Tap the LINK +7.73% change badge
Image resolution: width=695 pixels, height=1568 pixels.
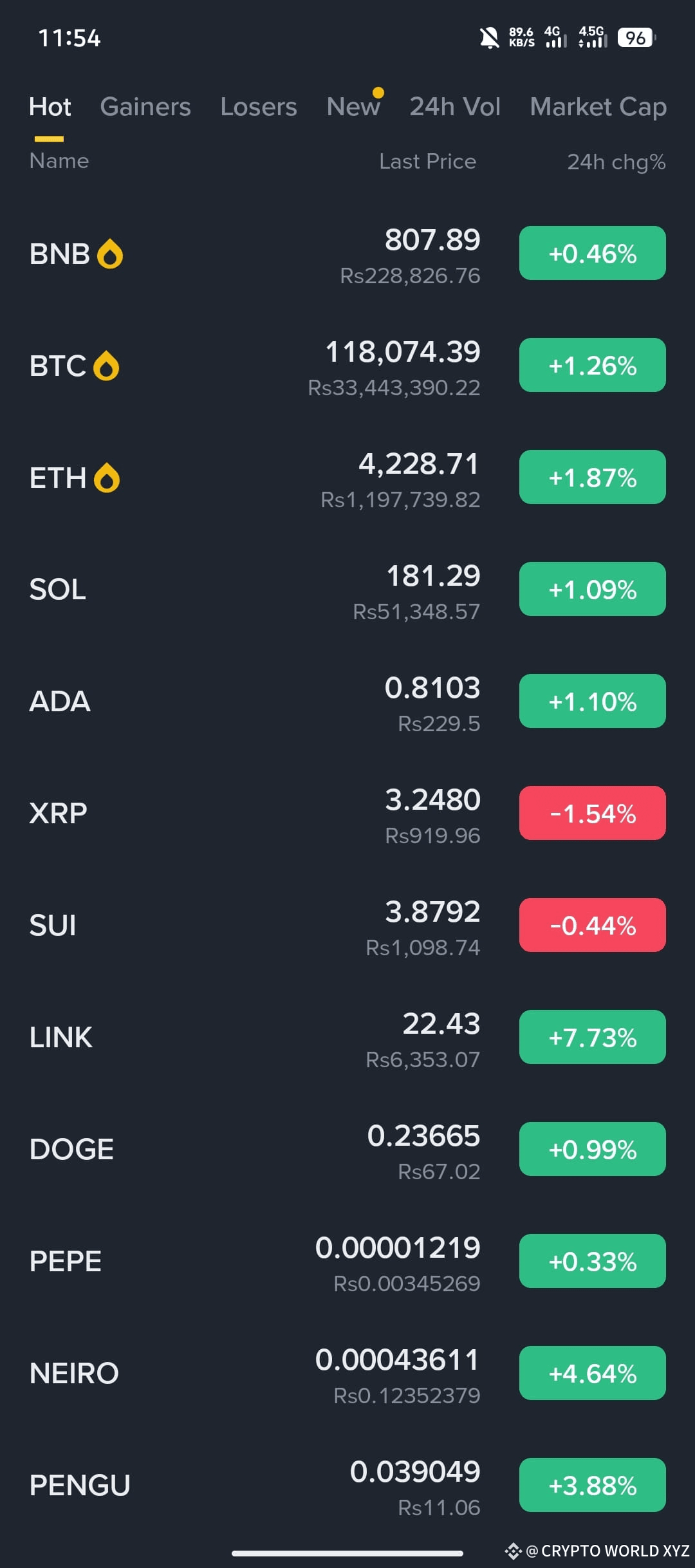pos(593,1037)
